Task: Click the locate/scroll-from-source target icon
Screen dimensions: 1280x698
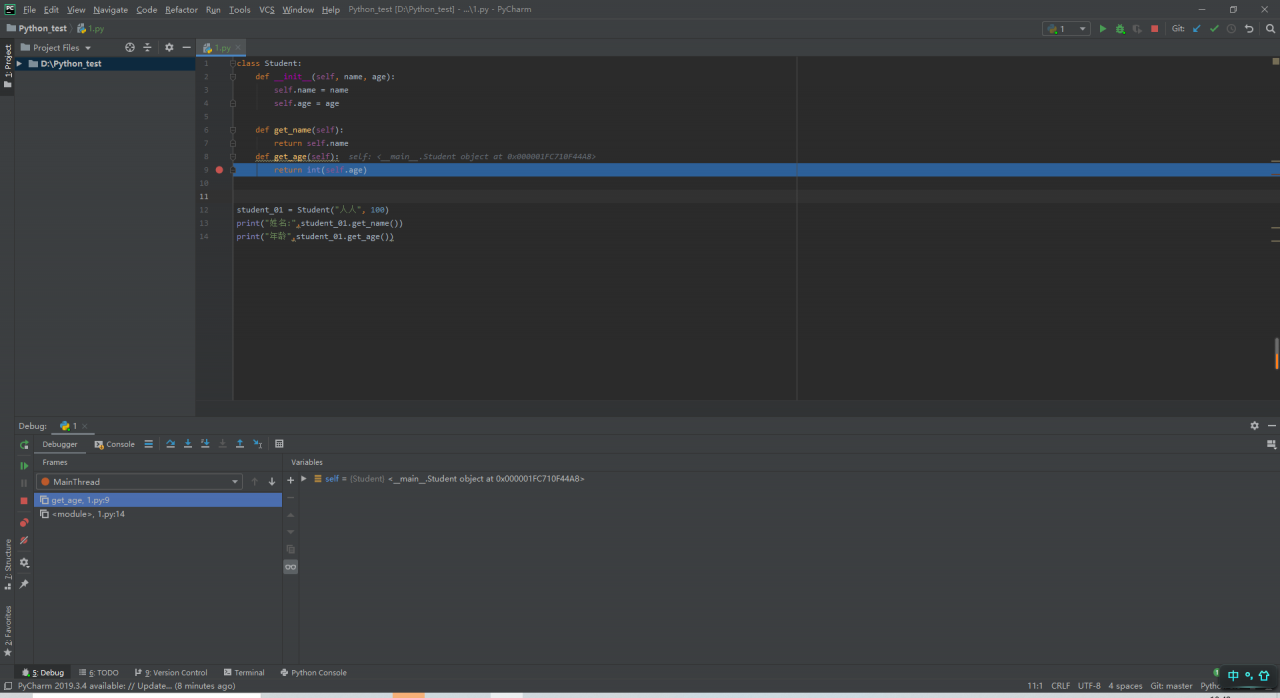Action: pyautogui.click(x=130, y=47)
